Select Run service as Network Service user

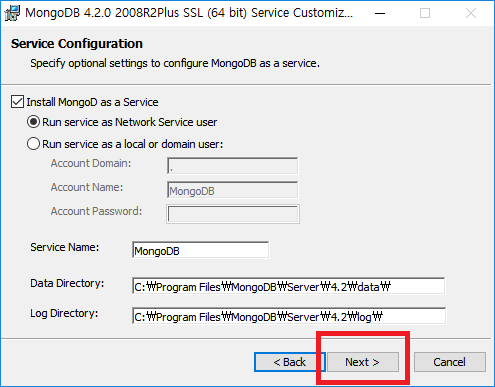click(34, 122)
